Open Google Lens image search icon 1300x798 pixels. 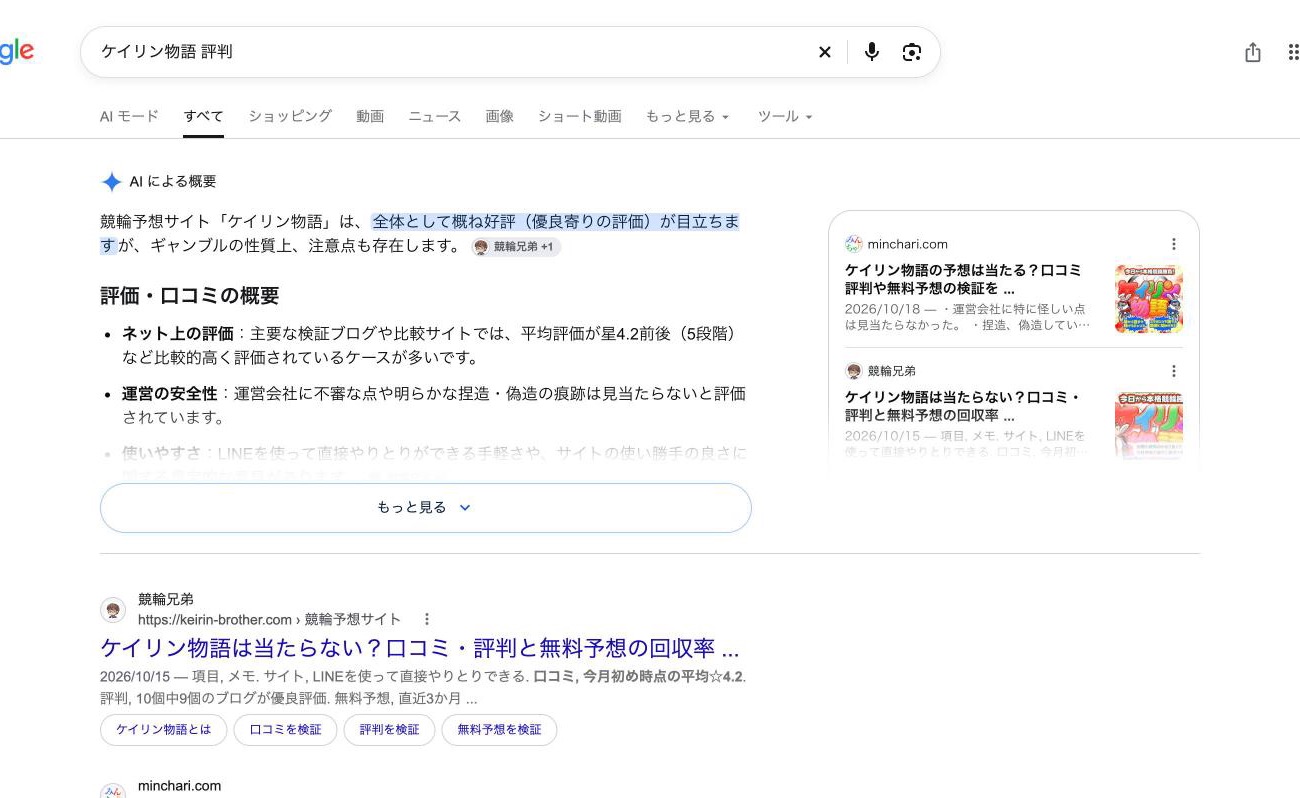pos(912,52)
